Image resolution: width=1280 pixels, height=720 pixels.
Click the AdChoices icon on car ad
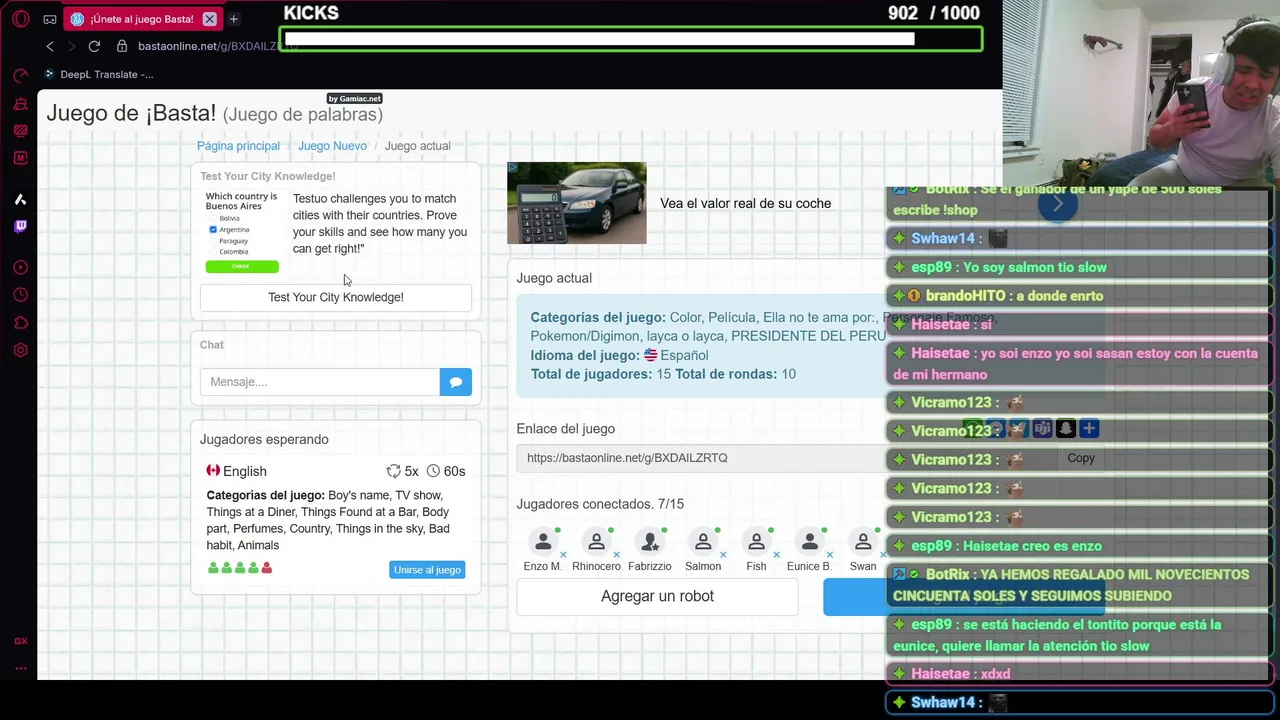[513, 168]
